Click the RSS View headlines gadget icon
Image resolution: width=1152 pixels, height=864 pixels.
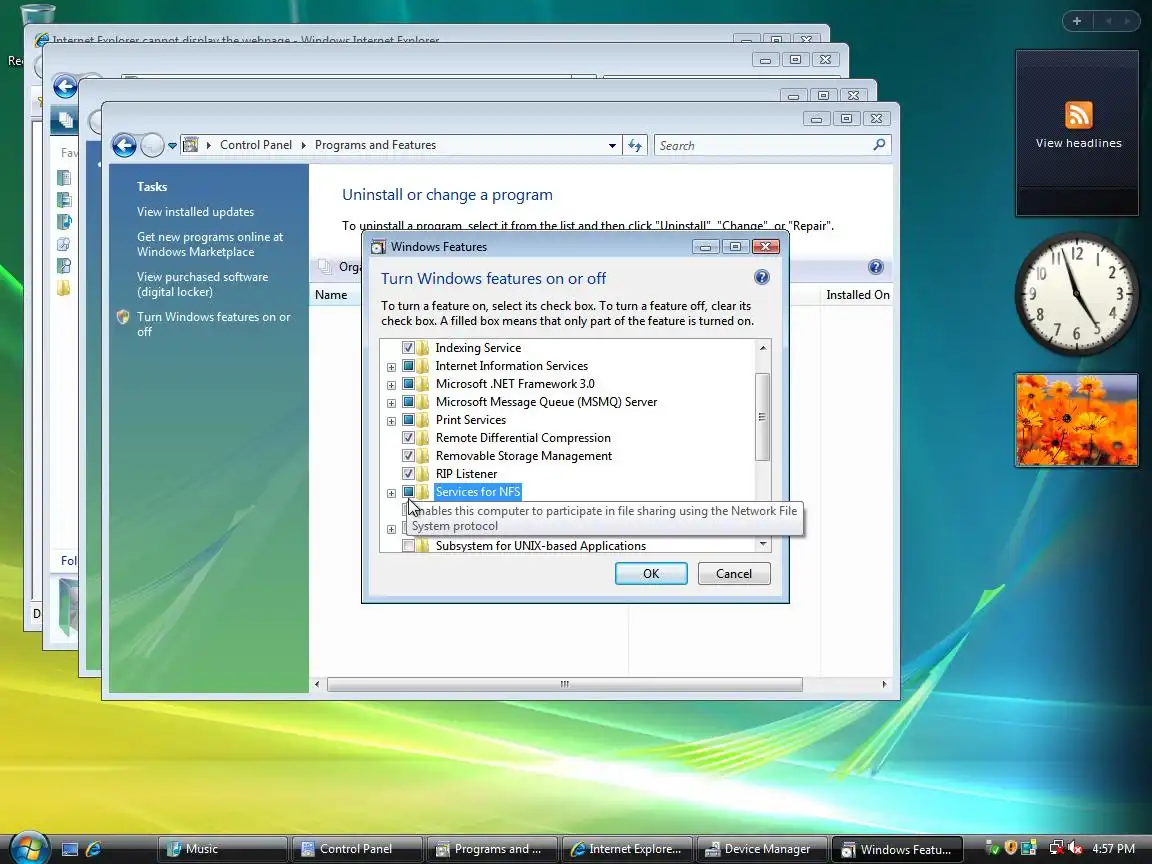point(1079,115)
